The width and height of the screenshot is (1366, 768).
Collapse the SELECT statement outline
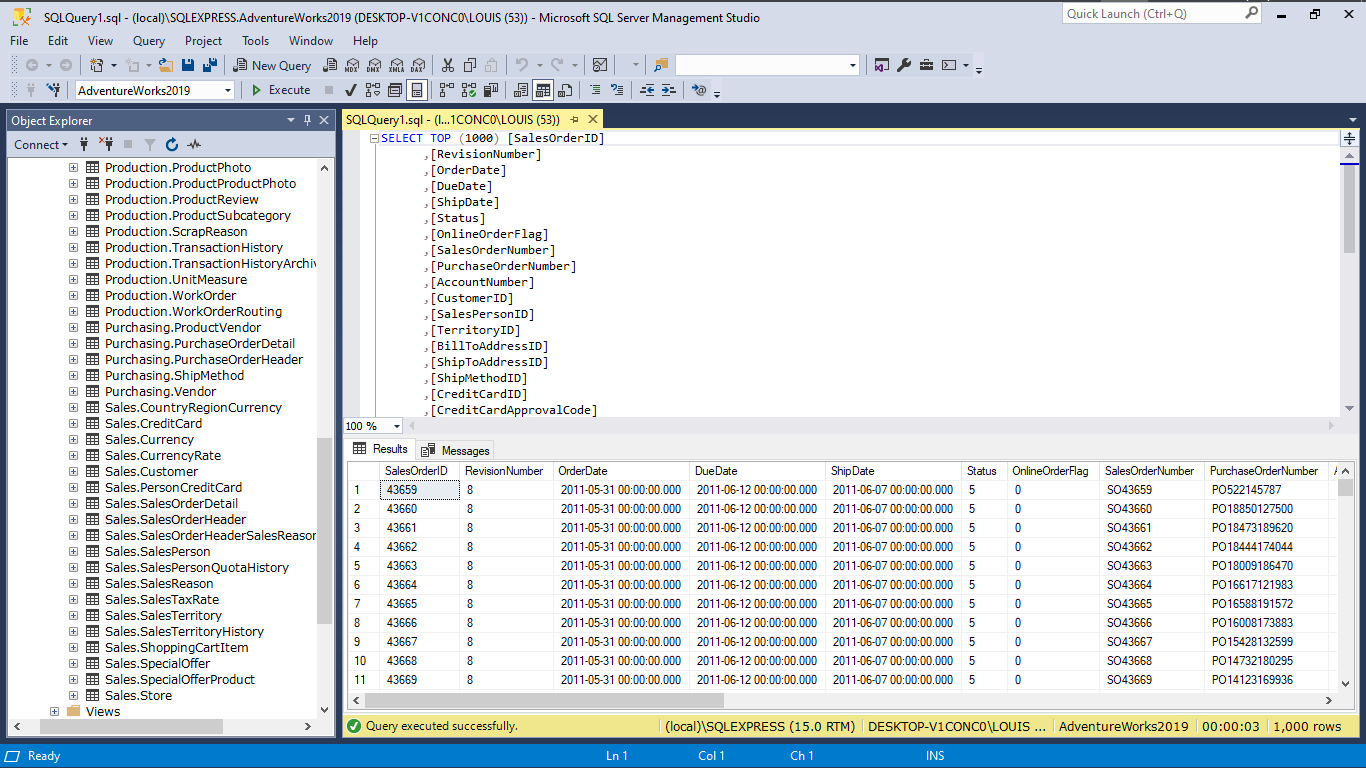374,138
